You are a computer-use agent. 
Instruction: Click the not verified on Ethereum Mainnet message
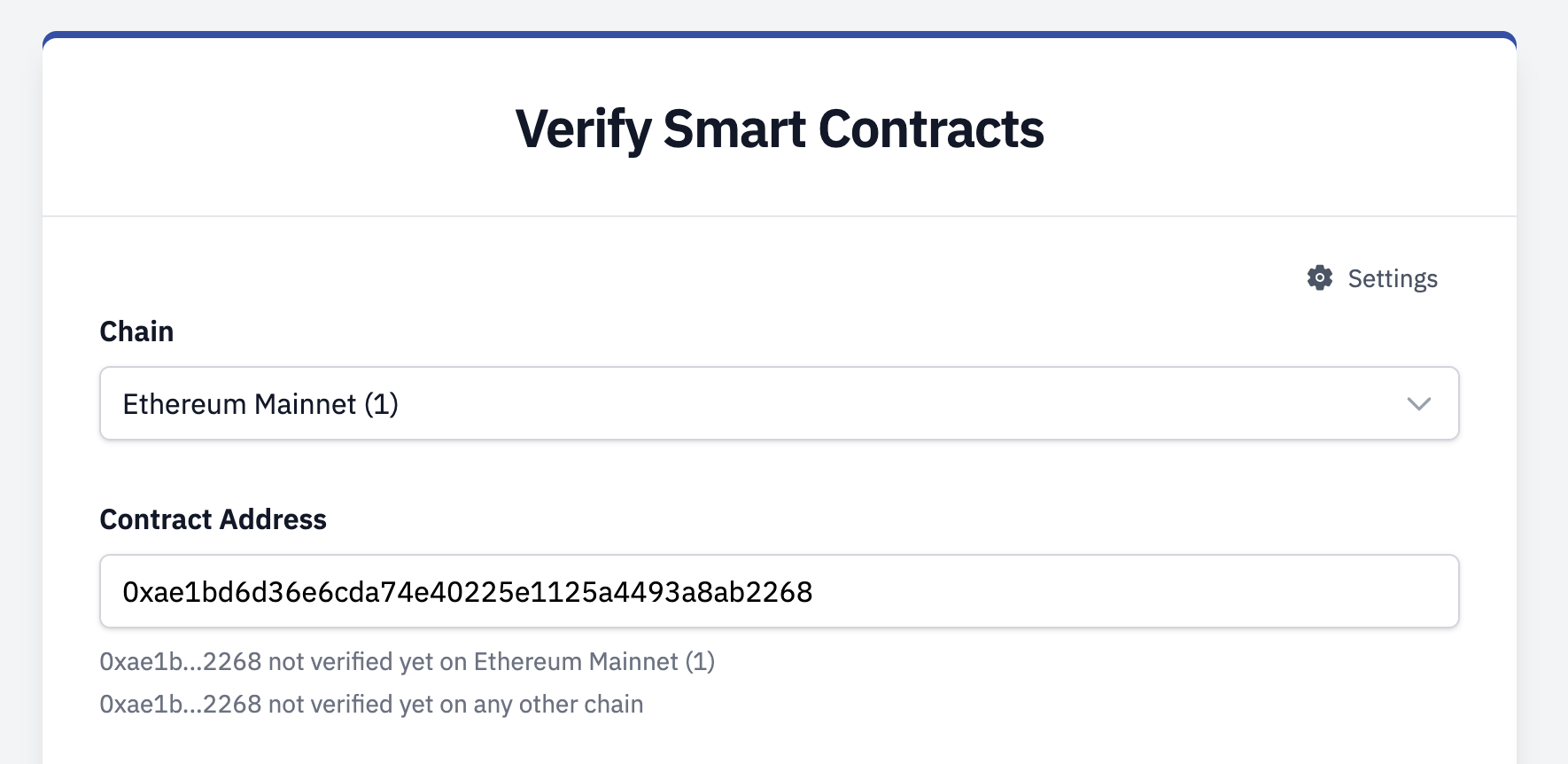[x=407, y=662]
